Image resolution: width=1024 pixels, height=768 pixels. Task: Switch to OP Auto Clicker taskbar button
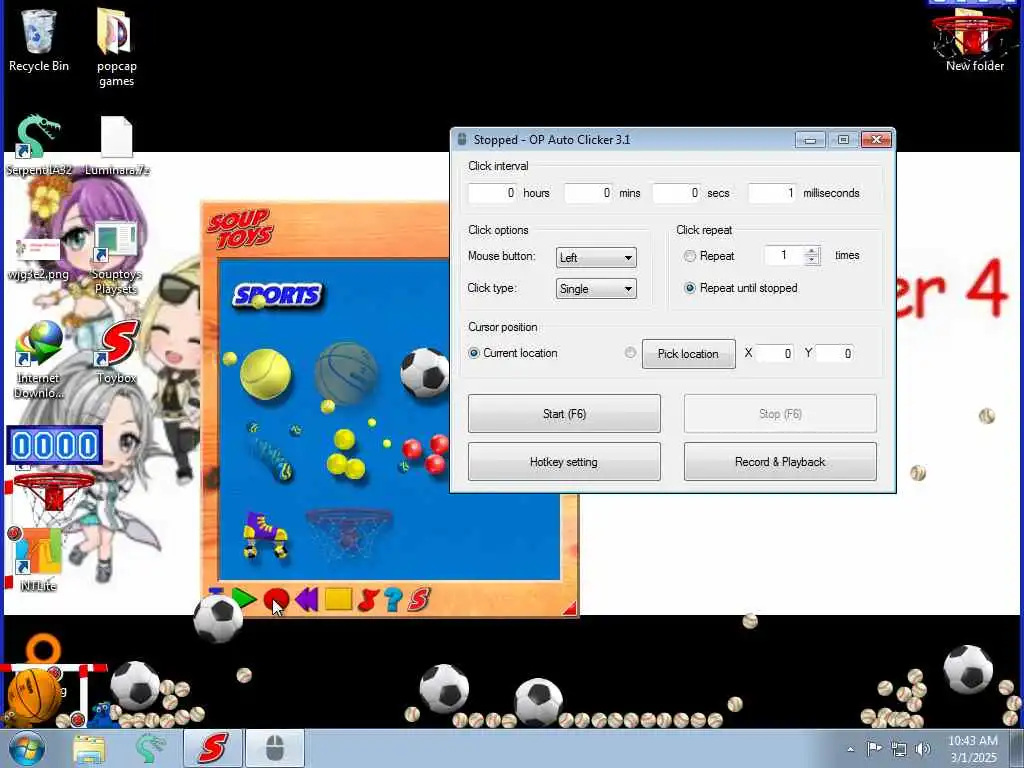click(275, 748)
